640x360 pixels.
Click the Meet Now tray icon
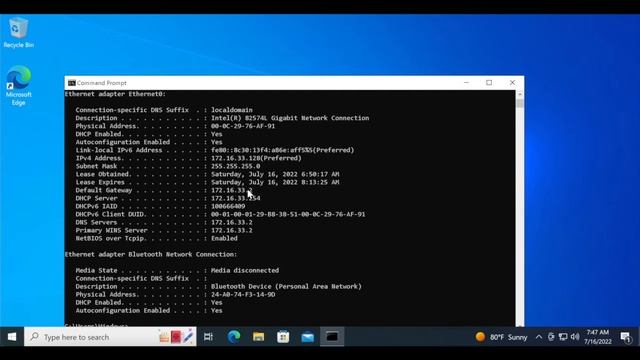pos(551,337)
